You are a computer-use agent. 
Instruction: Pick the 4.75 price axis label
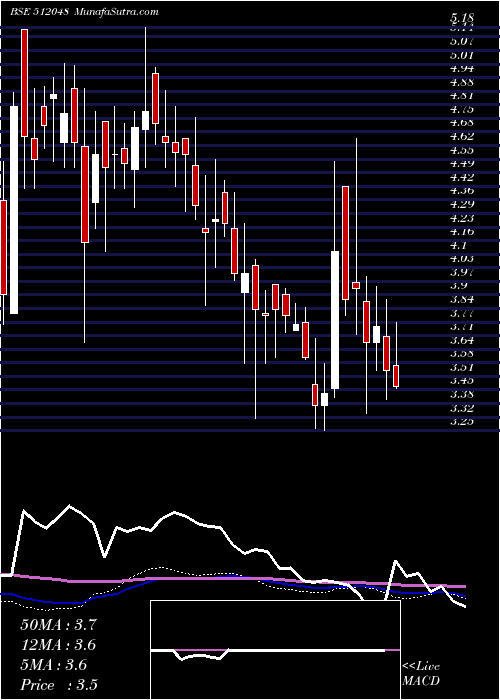click(462, 109)
